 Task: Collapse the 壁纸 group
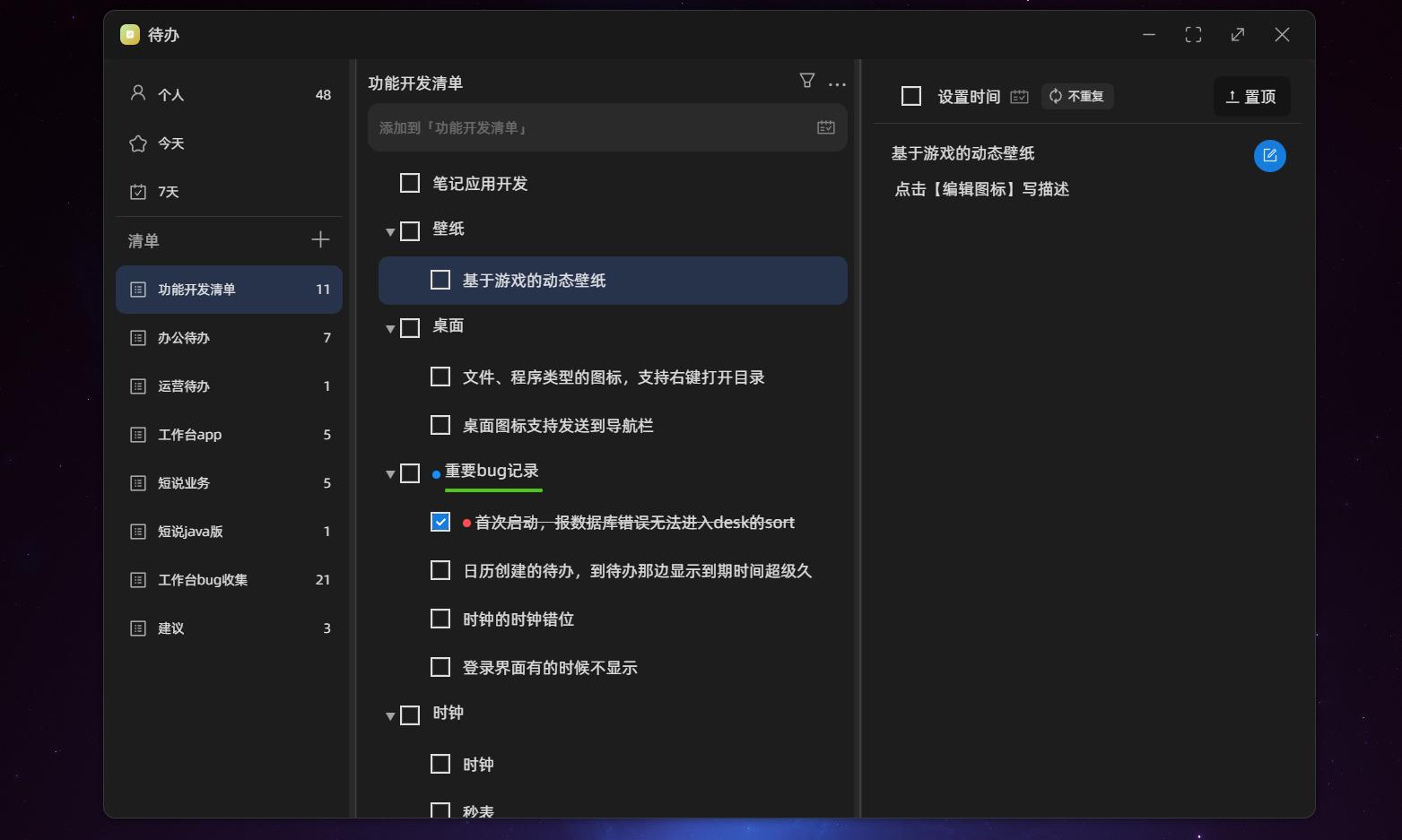[x=389, y=230]
